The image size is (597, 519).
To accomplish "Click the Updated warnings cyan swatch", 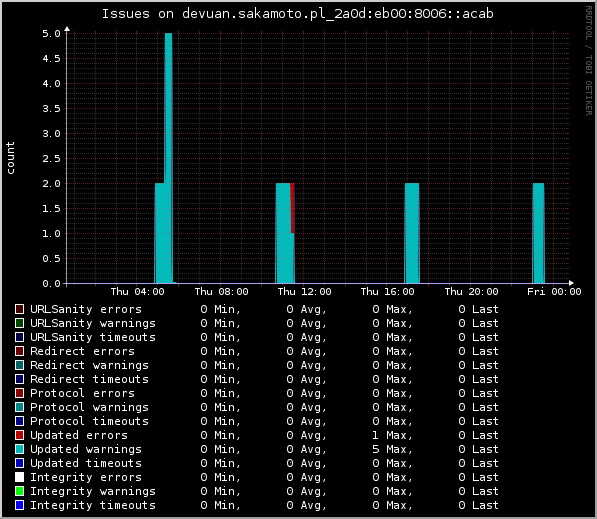I will (19, 449).
